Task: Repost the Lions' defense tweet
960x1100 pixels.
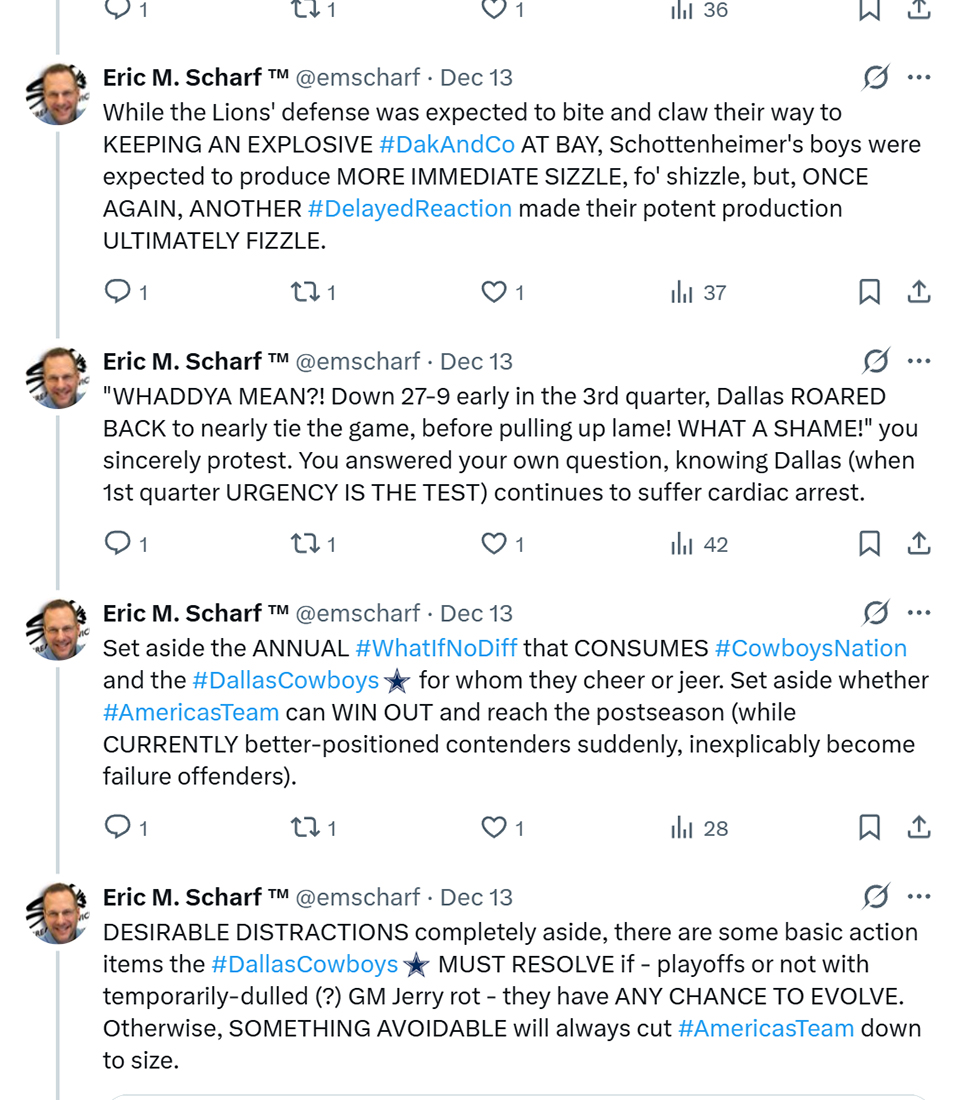Action: tap(302, 292)
